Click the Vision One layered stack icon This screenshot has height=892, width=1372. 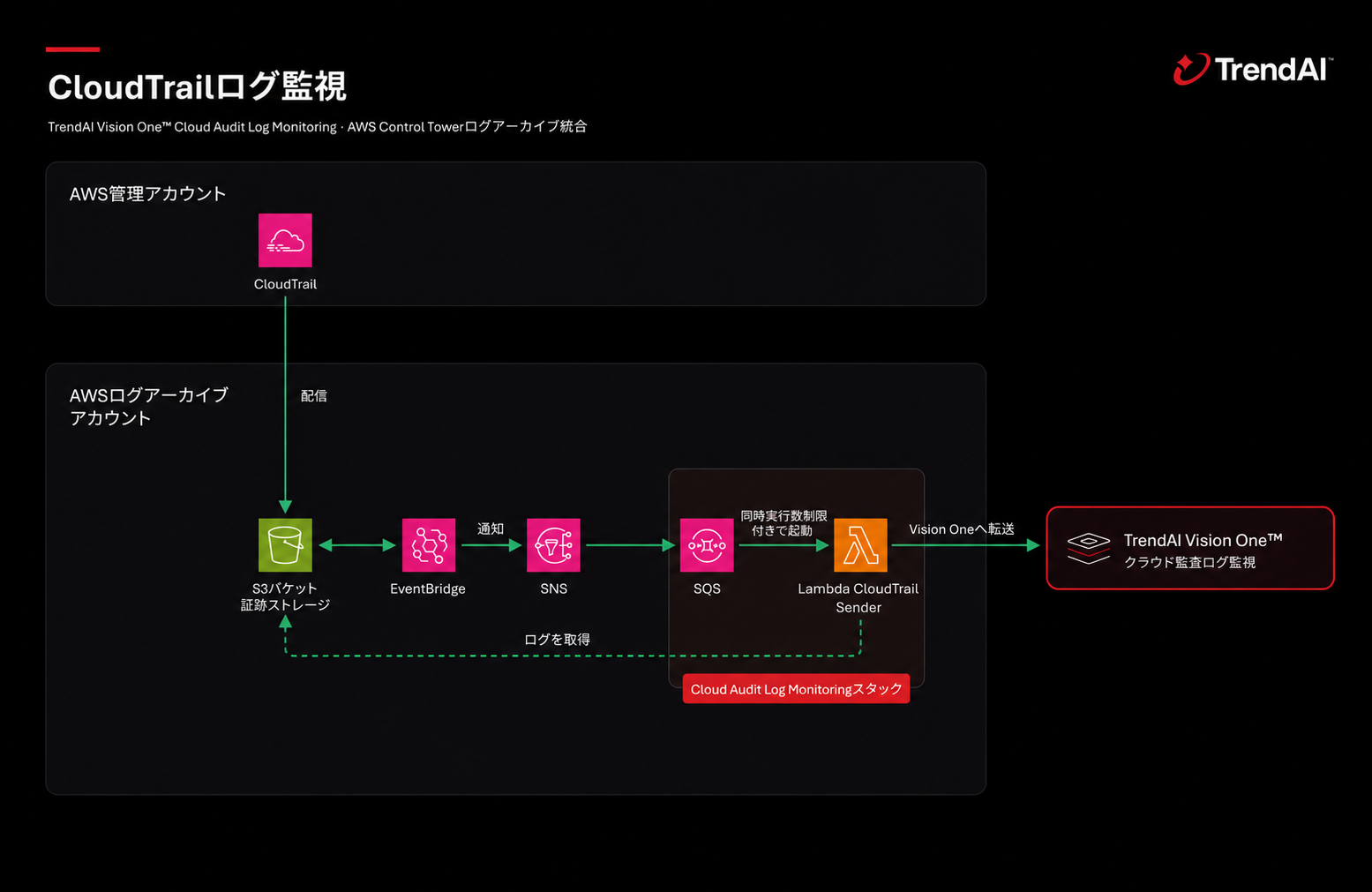tap(1088, 548)
